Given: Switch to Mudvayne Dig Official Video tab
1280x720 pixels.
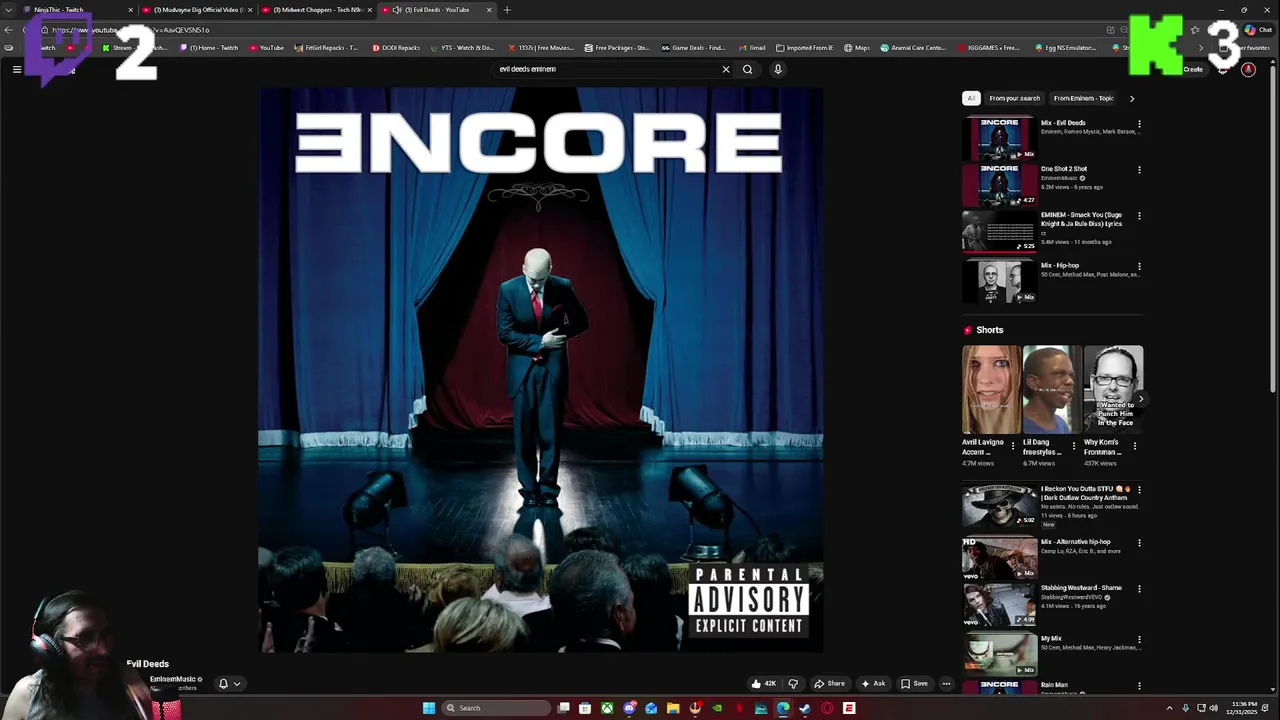Looking at the screenshot, I should [x=196, y=10].
